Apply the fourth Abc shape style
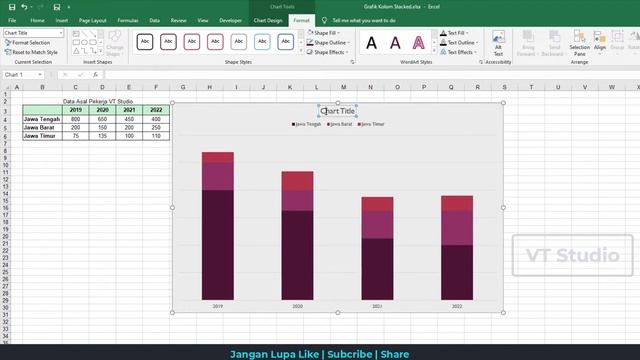 tap(215, 42)
